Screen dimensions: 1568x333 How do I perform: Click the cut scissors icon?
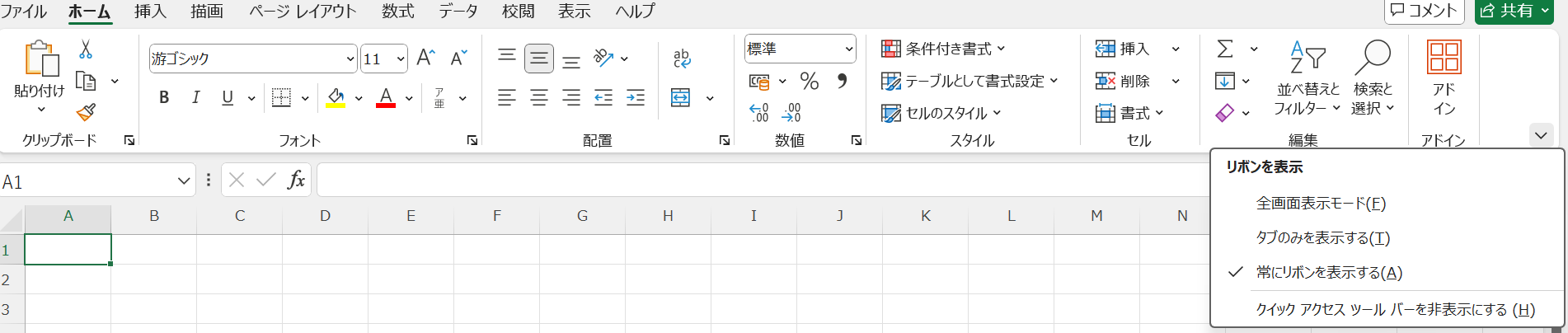pyautogui.click(x=86, y=50)
